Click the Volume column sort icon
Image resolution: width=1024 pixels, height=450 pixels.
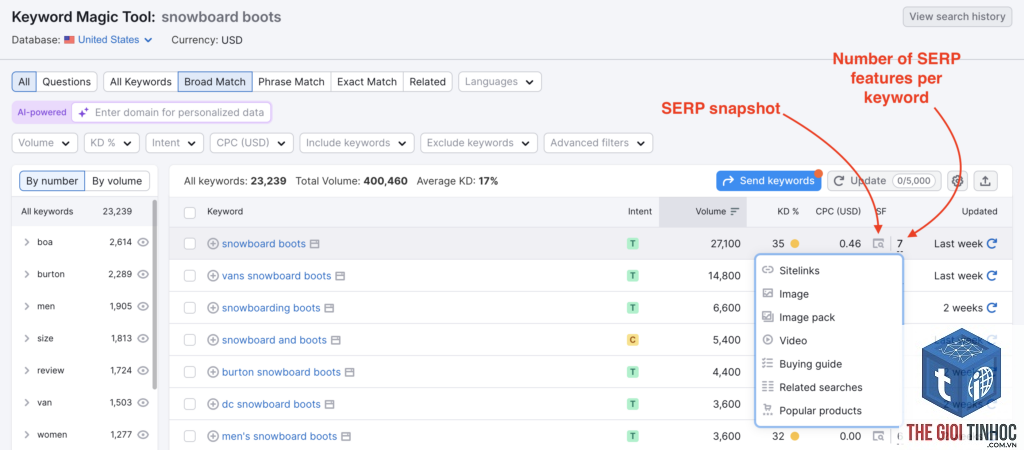tap(735, 212)
